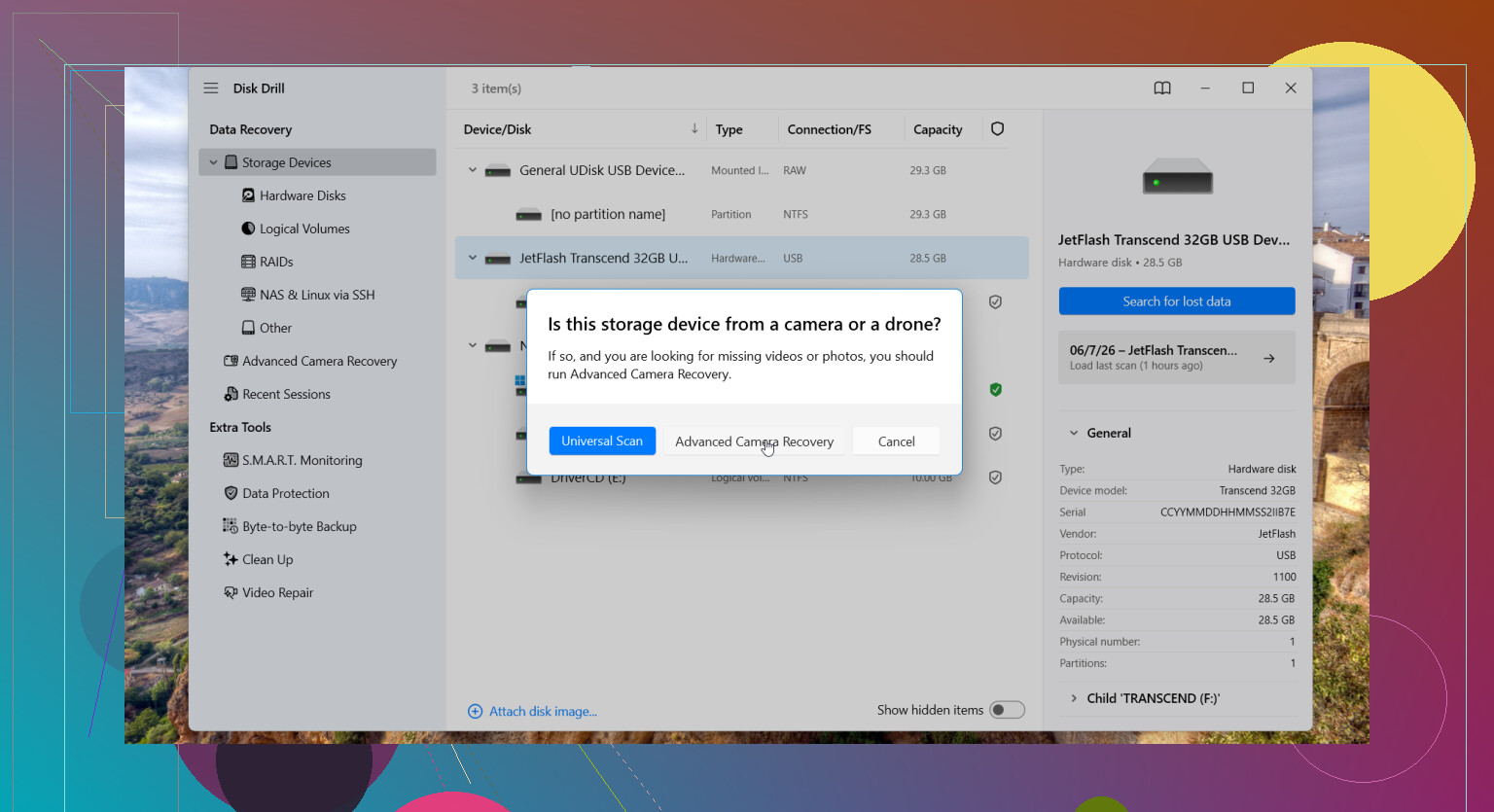Open the help book icon in title bar
The image size is (1494, 812).
1162,88
